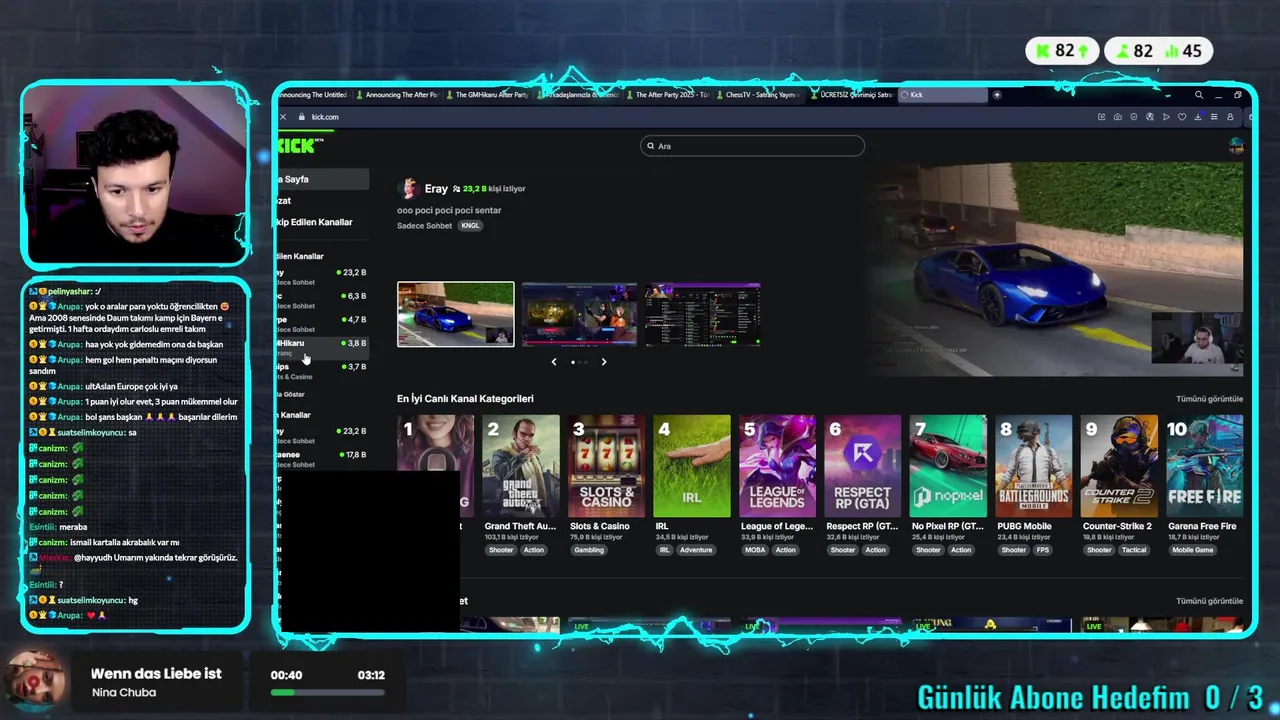Open the PUBG Mobile category card
The height and width of the screenshot is (720, 1280).
(1034, 466)
